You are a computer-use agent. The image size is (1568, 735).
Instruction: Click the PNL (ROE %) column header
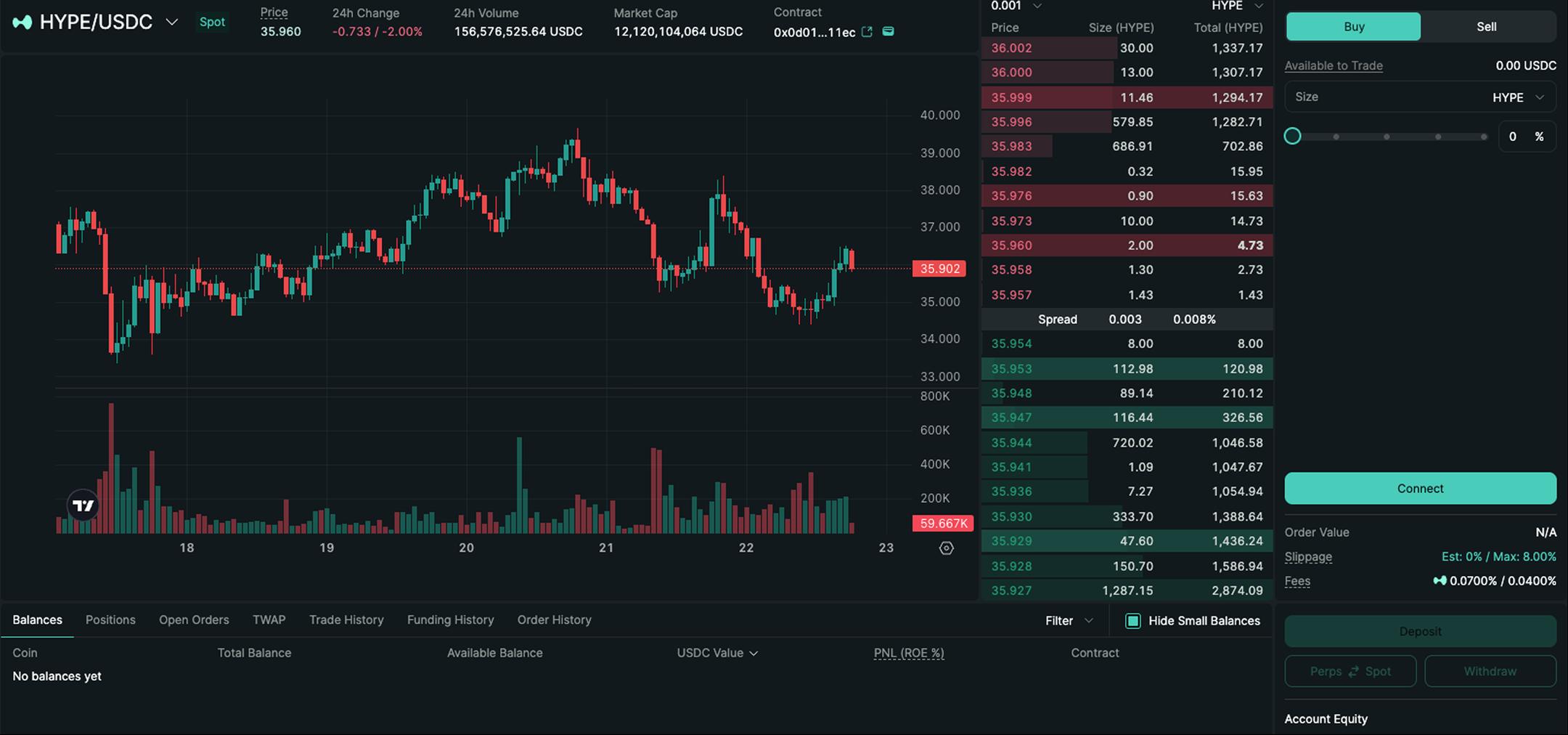(x=909, y=653)
